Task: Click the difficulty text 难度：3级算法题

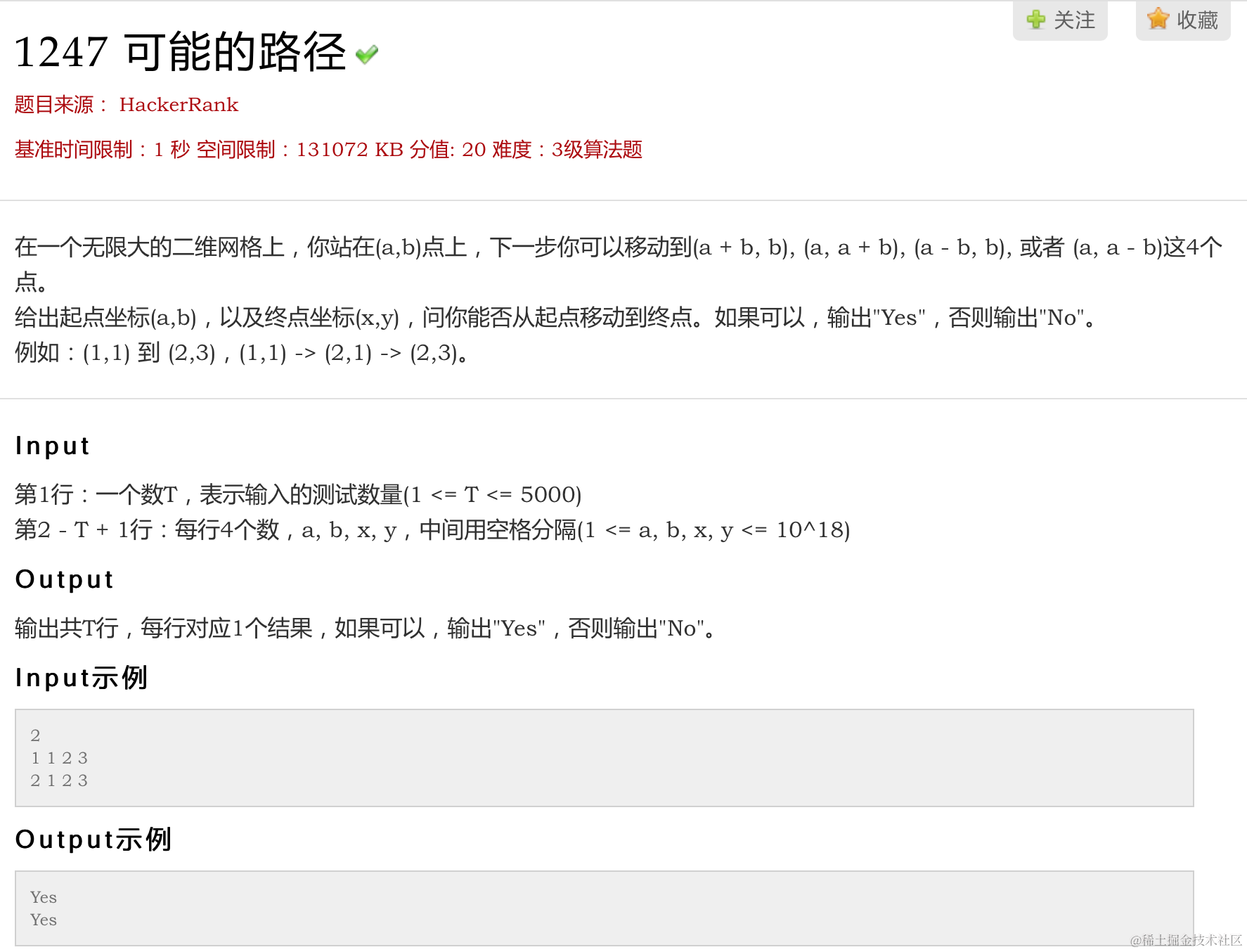Action: pos(567,150)
